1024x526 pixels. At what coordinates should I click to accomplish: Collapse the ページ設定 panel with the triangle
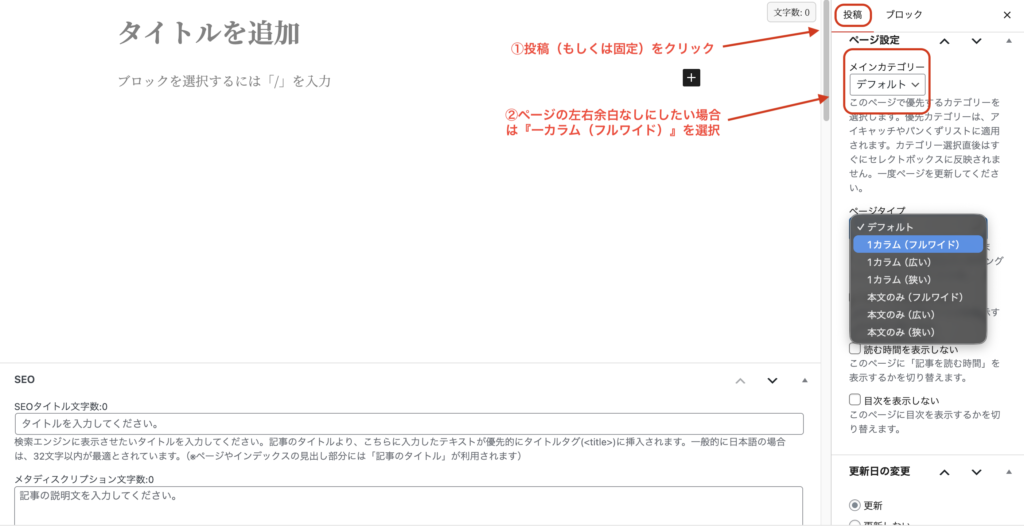click(x=1008, y=41)
